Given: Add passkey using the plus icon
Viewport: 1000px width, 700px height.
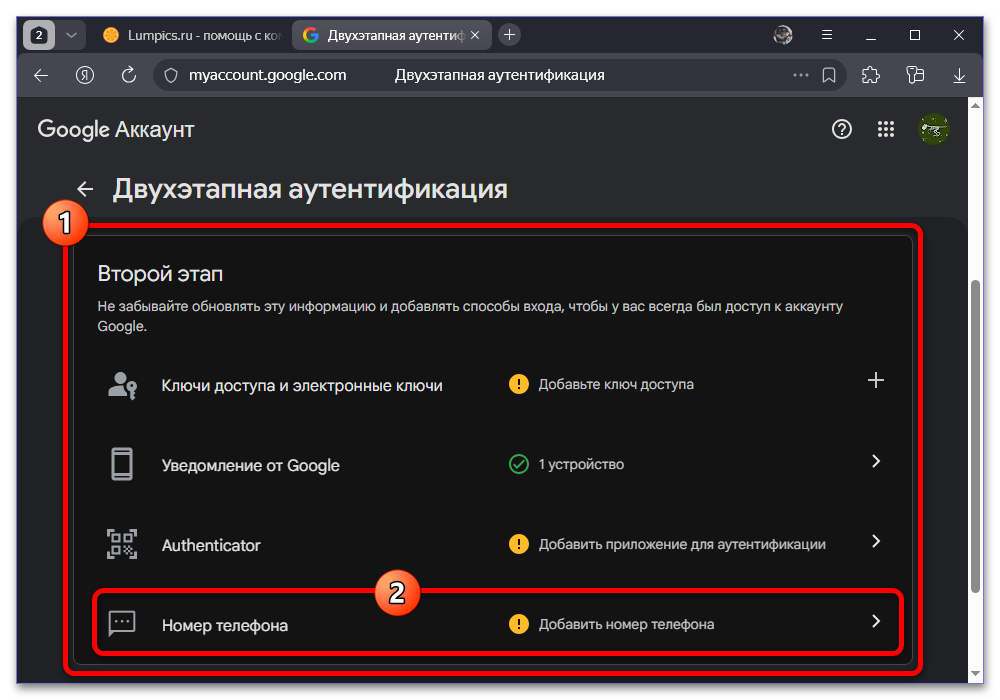Looking at the screenshot, I should pyautogui.click(x=876, y=381).
